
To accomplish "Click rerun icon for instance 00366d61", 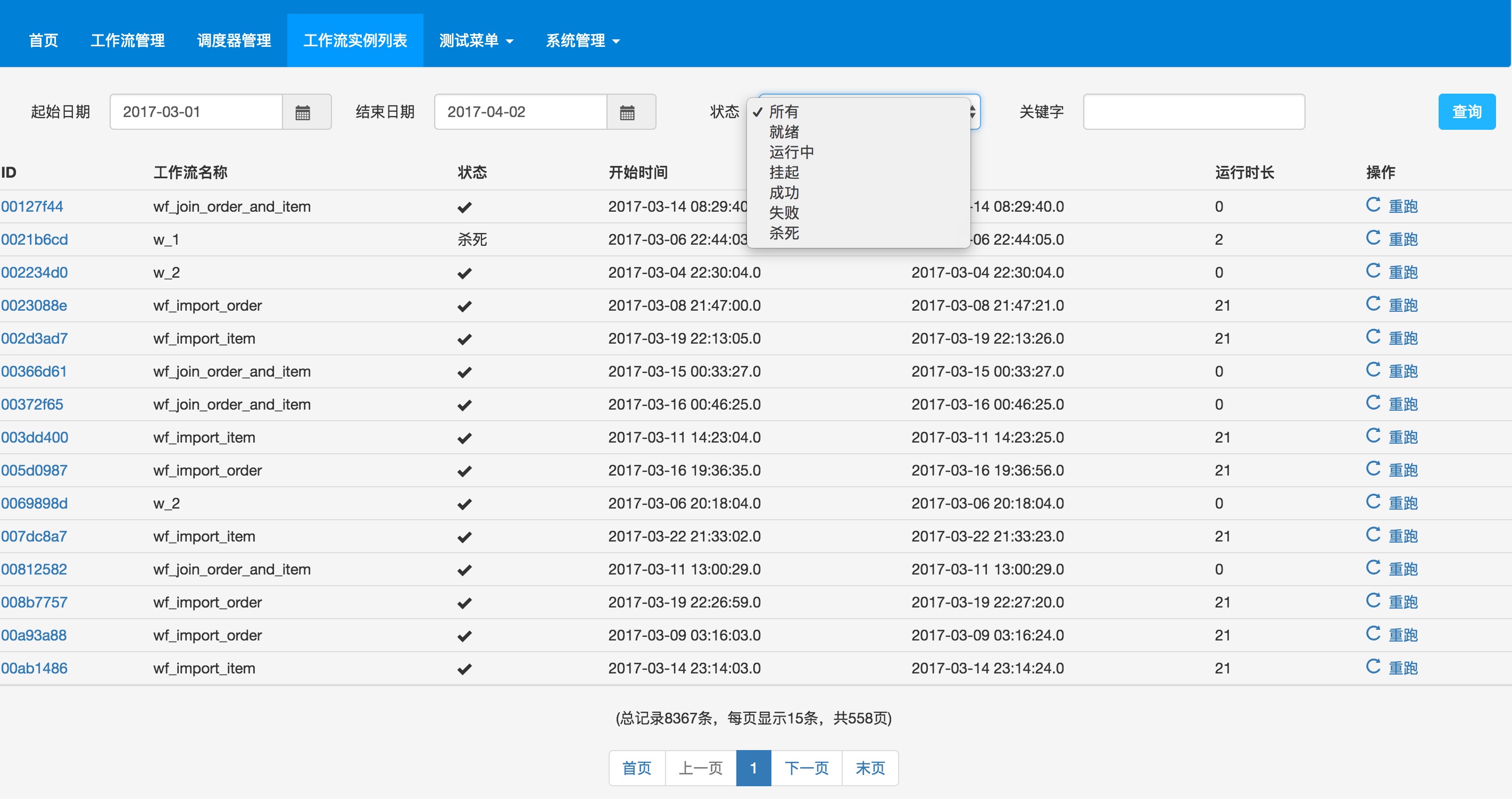I will pos(1373,370).
